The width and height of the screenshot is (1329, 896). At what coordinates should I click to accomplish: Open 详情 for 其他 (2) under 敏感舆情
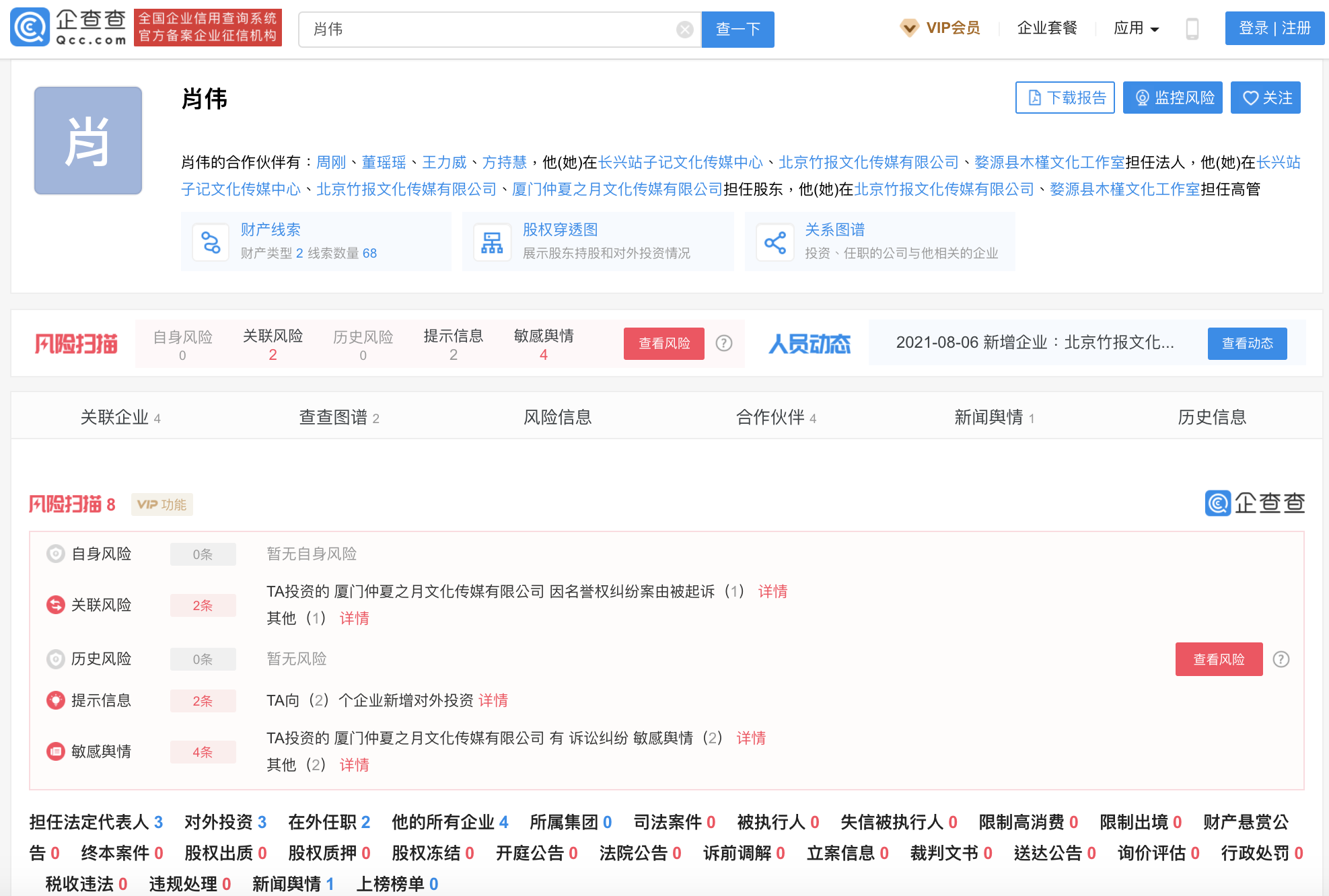(x=354, y=765)
